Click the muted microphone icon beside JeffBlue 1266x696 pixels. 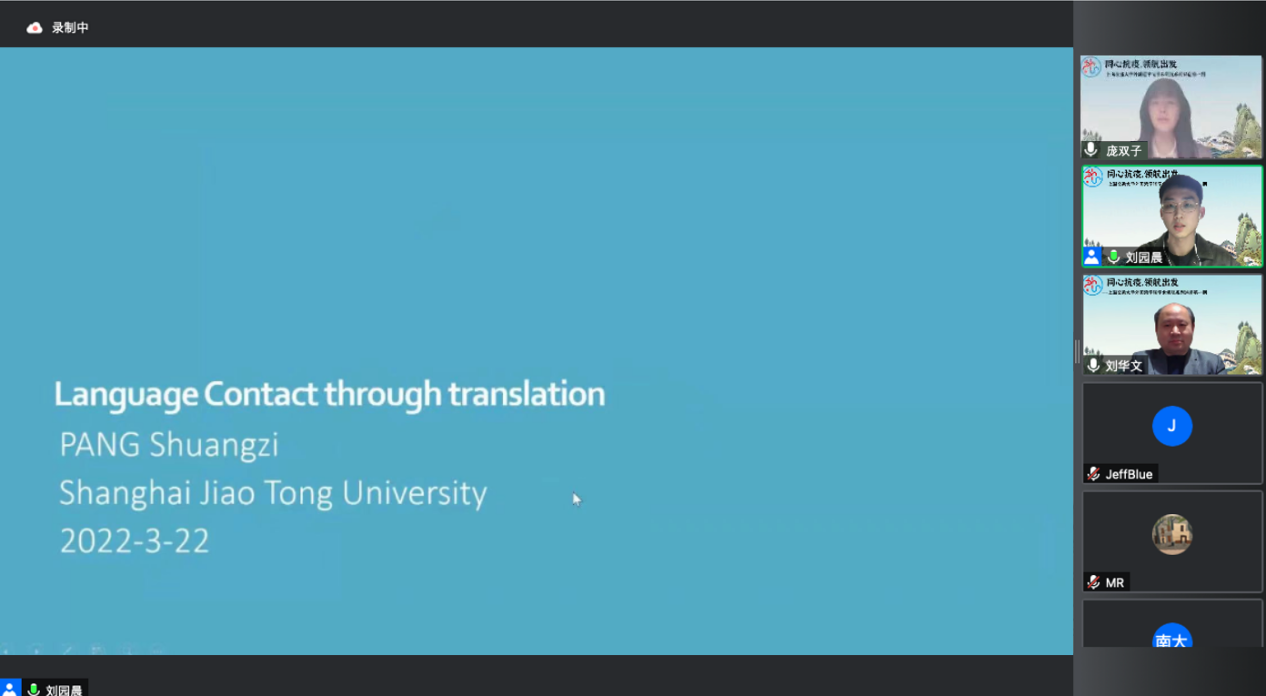pyautogui.click(x=1093, y=474)
